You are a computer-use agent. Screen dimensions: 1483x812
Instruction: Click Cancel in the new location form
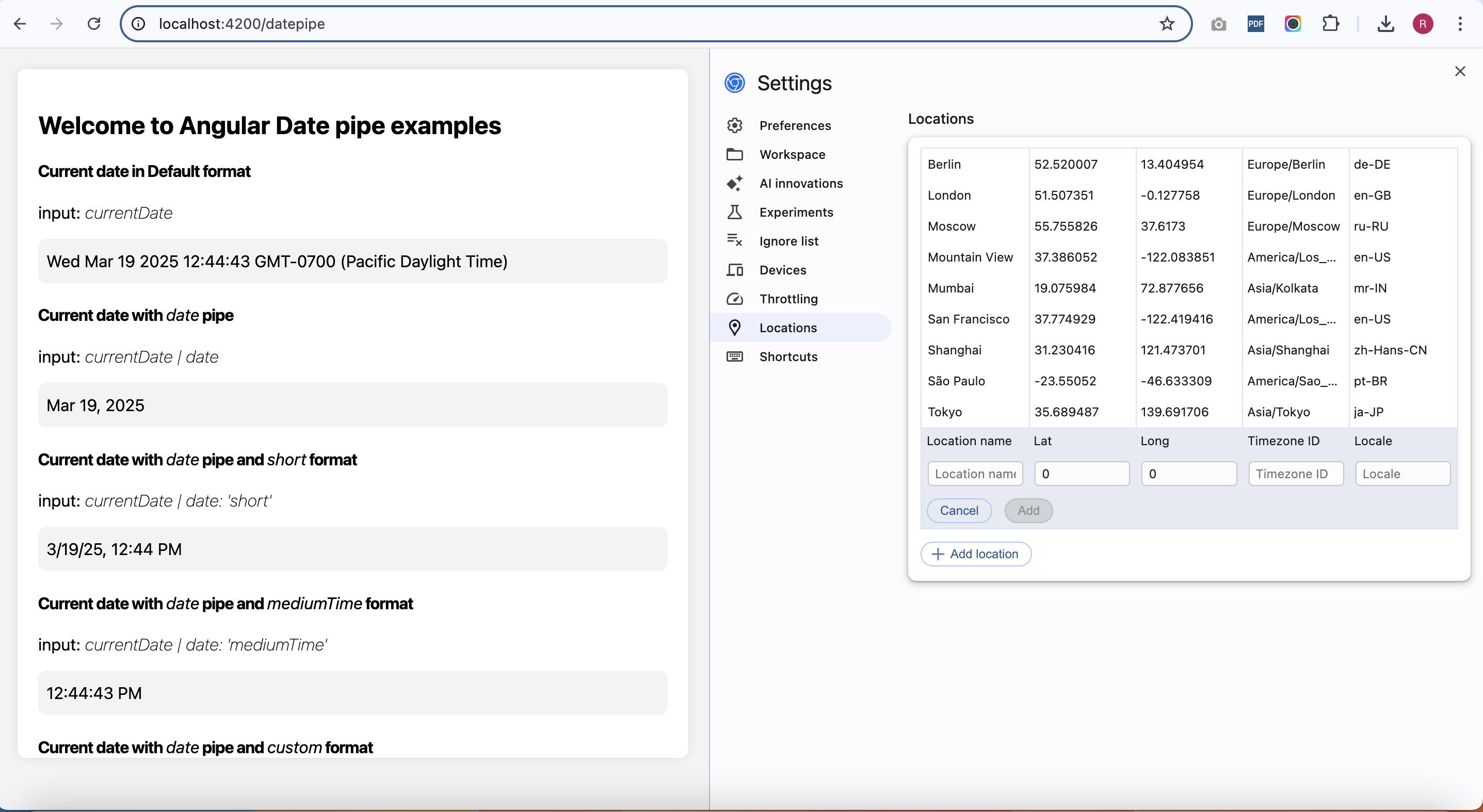coord(959,510)
